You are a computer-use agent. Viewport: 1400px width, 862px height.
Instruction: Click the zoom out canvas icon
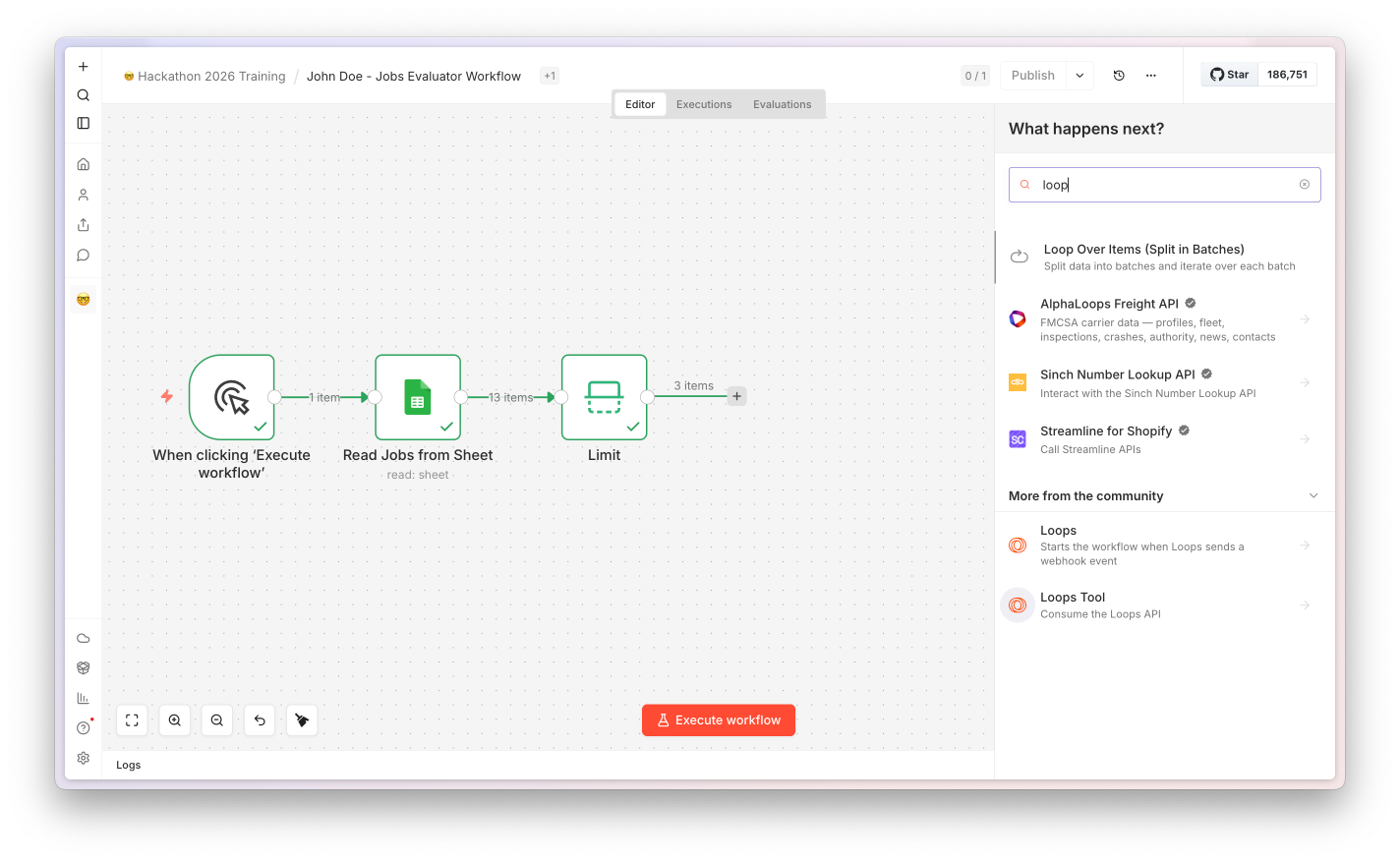click(x=217, y=720)
